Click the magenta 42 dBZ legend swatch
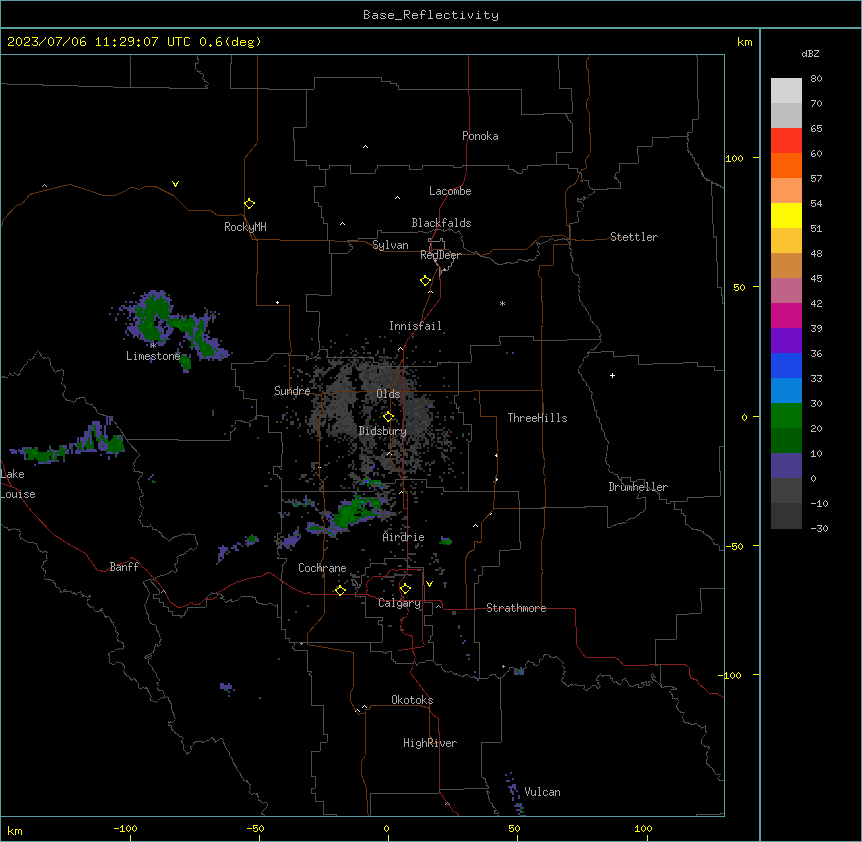 (x=786, y=315)
